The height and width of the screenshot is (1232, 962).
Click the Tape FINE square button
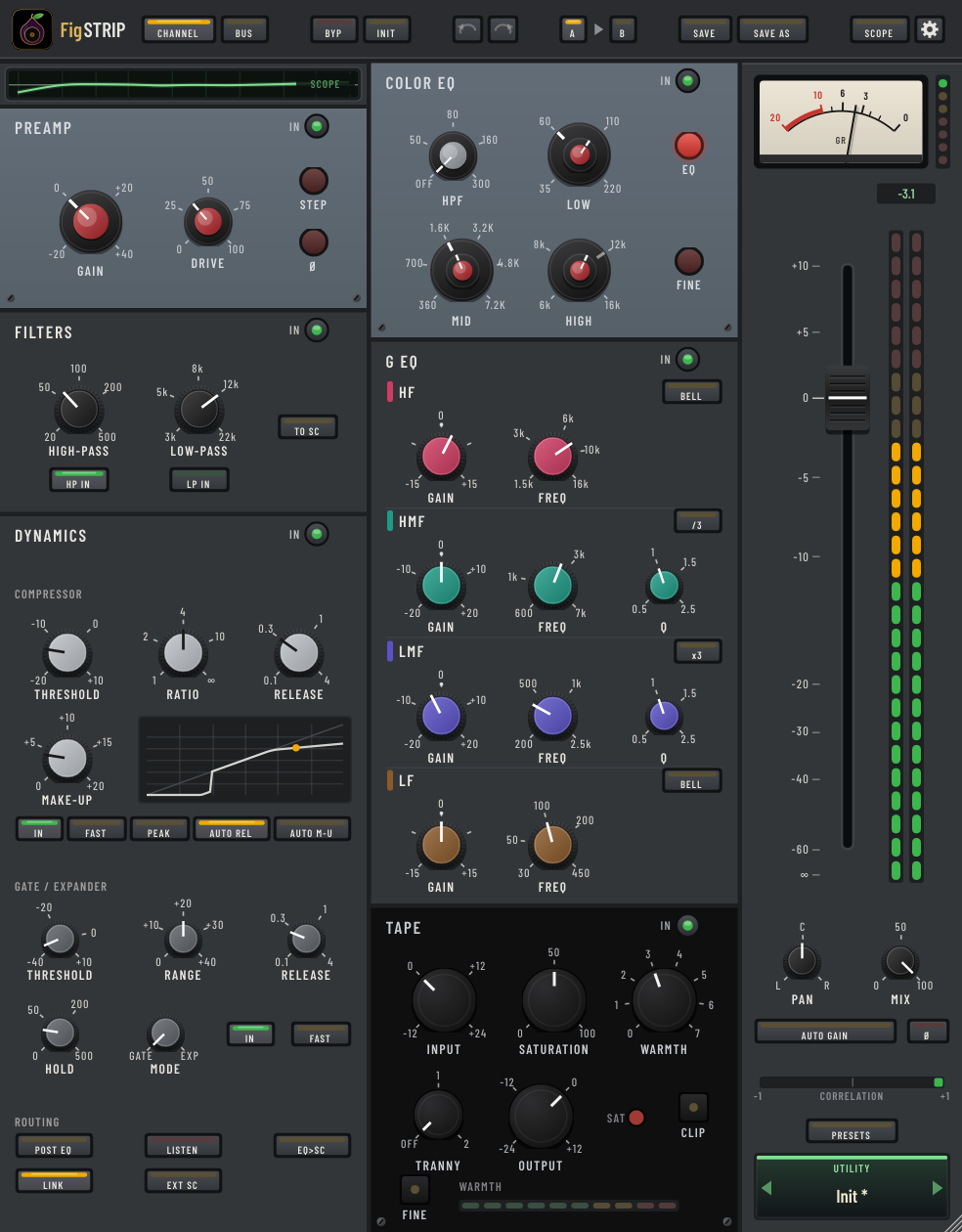[x=415, y=1189]
